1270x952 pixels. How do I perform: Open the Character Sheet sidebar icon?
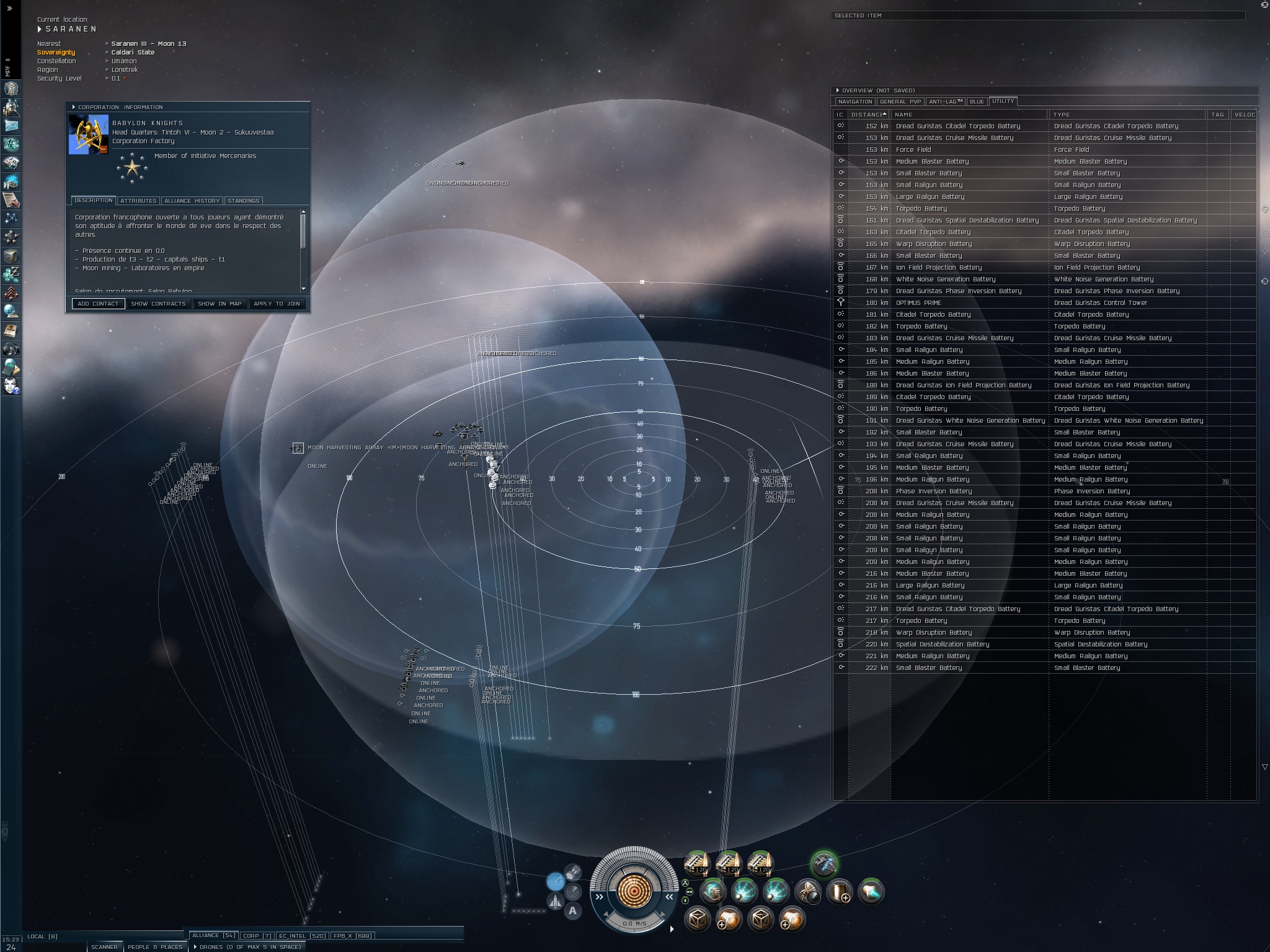coord(11,88)
